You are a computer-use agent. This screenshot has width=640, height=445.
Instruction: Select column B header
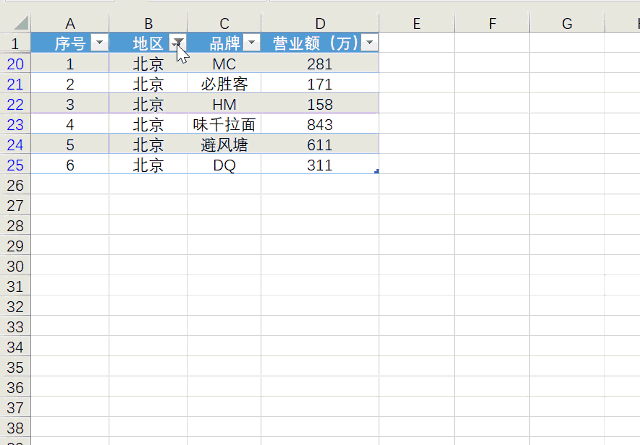tap(148, 23)
